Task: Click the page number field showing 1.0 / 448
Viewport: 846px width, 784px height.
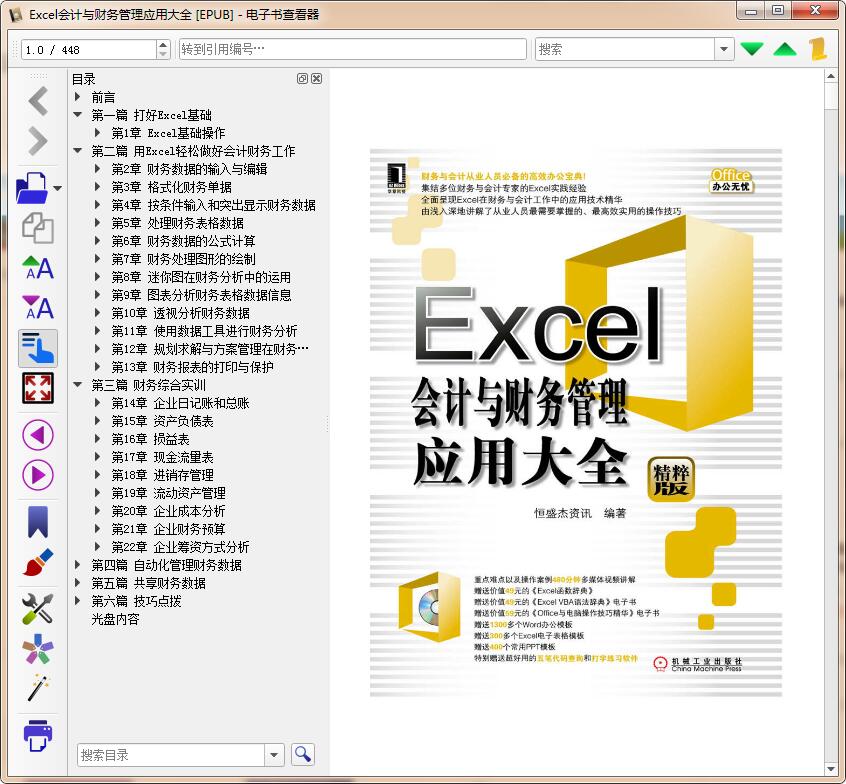Action: pos(89,50)
